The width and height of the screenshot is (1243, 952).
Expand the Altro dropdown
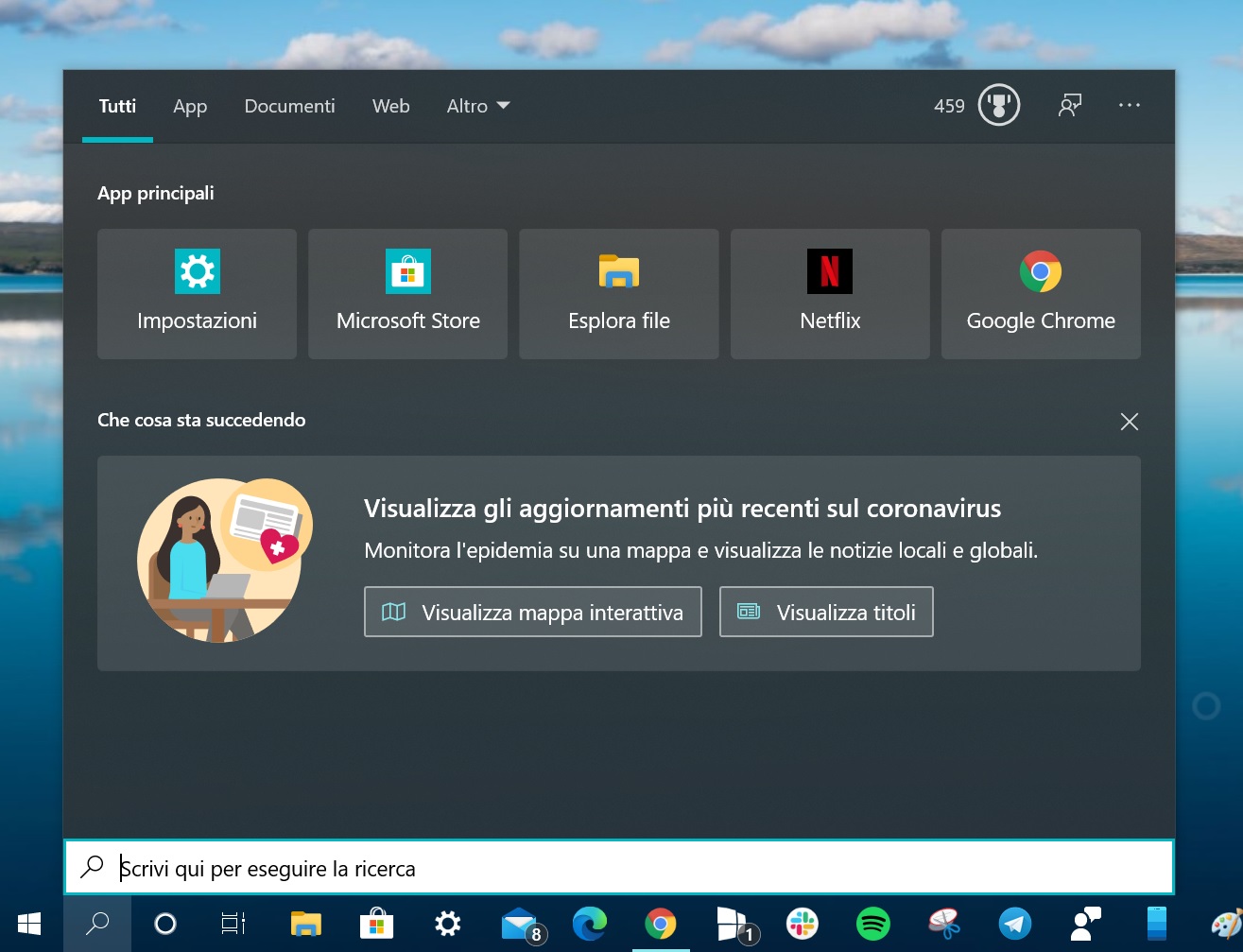click(x=478, y=107)
